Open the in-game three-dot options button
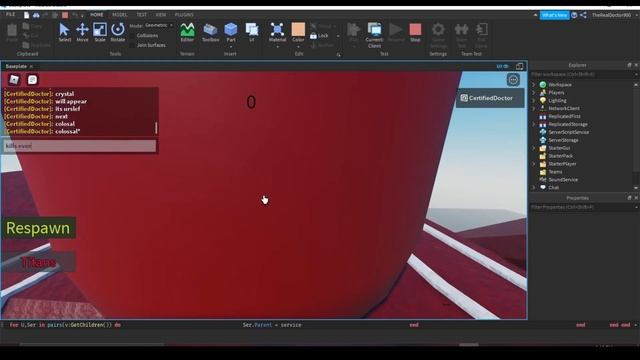This screenshot has height=360, width=640. coord(513,80)
